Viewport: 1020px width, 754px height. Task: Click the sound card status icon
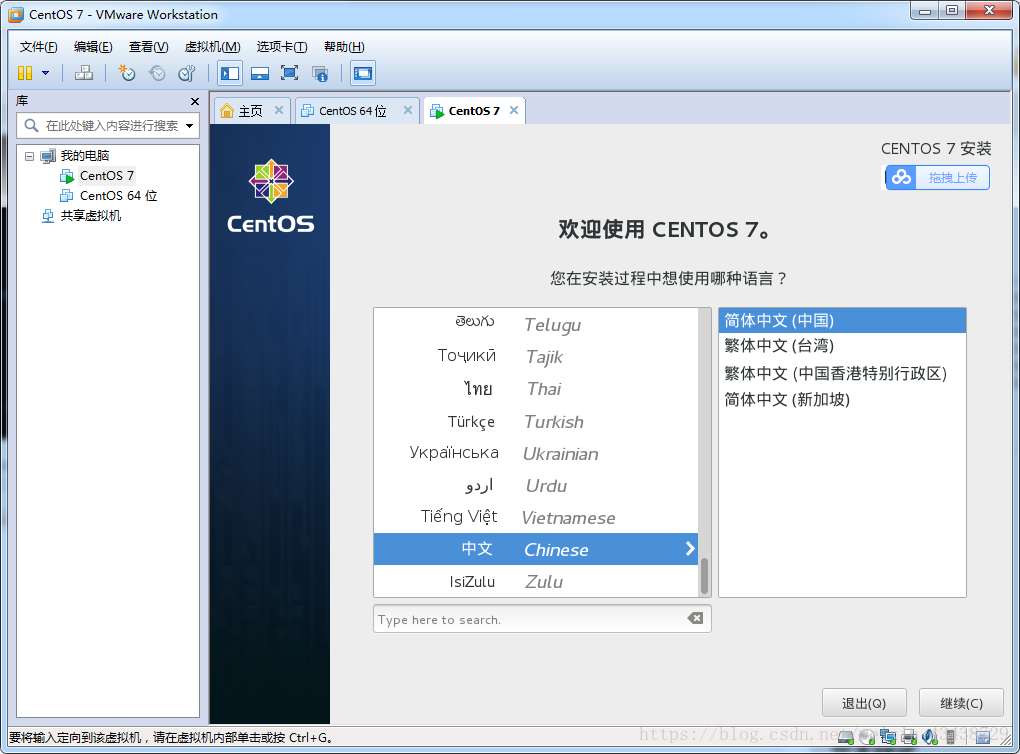click(930, 736)
